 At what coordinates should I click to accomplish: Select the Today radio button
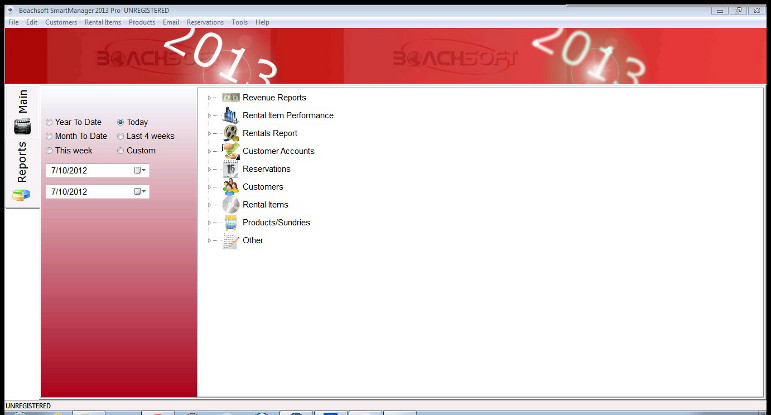[120, 122]
